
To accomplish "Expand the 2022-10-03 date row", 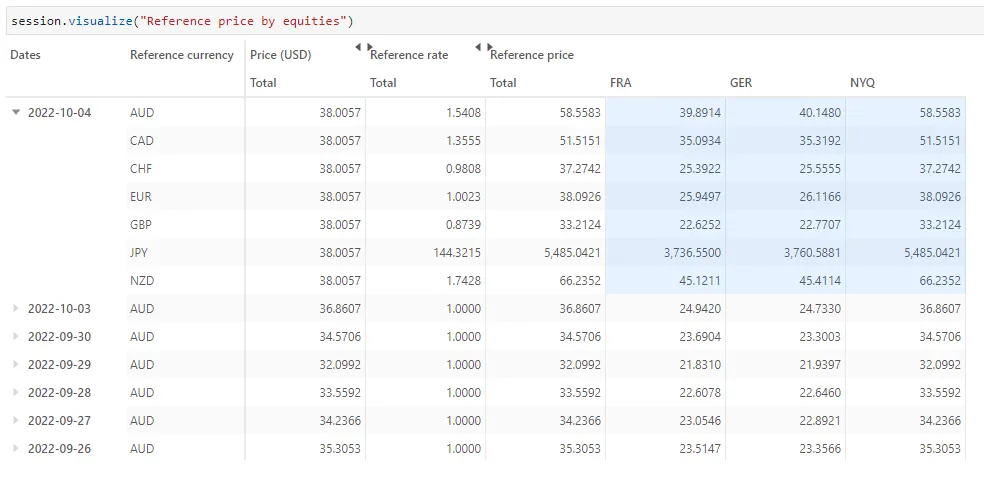I will (16, 309).
